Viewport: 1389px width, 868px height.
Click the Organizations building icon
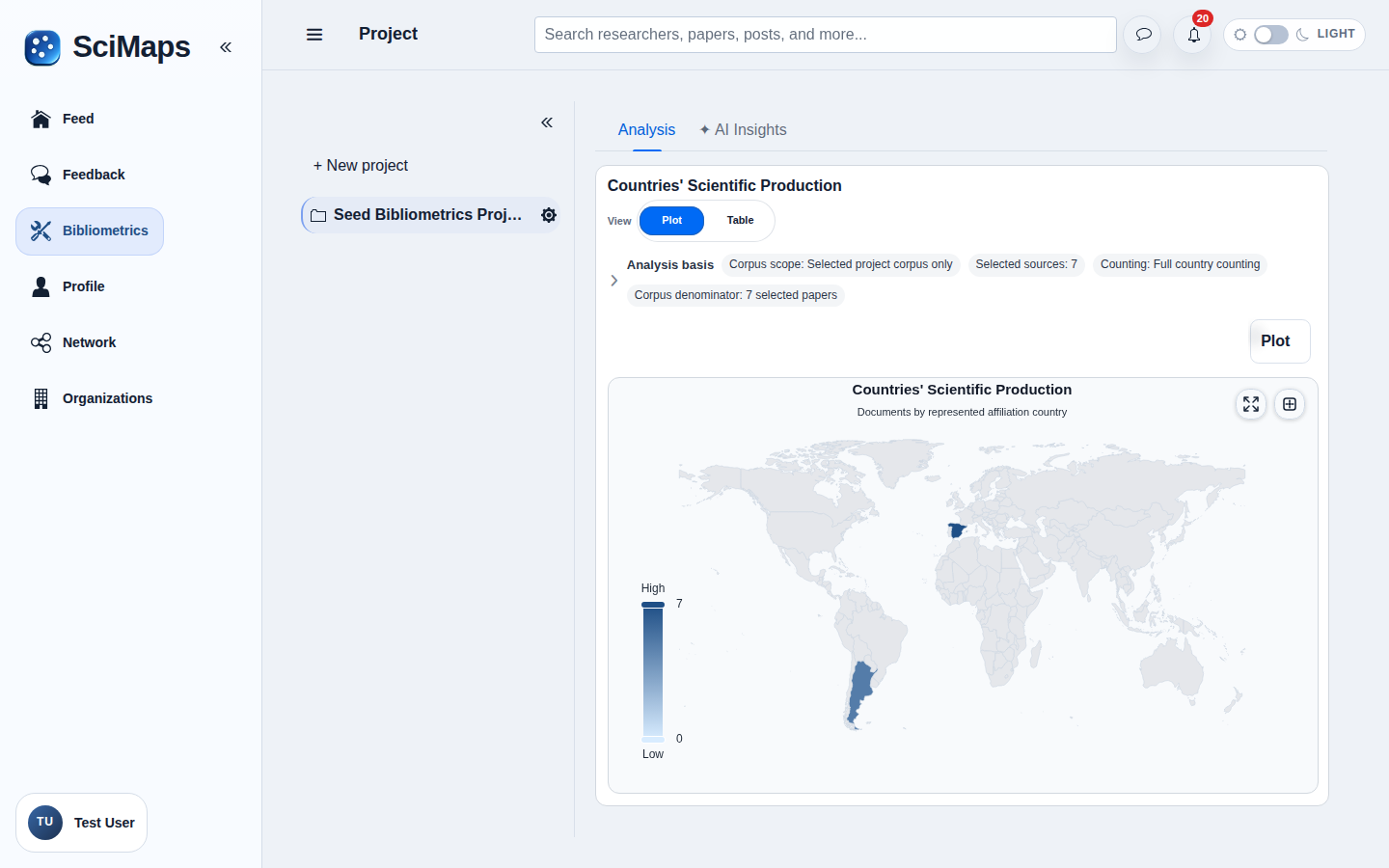(x=41, y=398)
